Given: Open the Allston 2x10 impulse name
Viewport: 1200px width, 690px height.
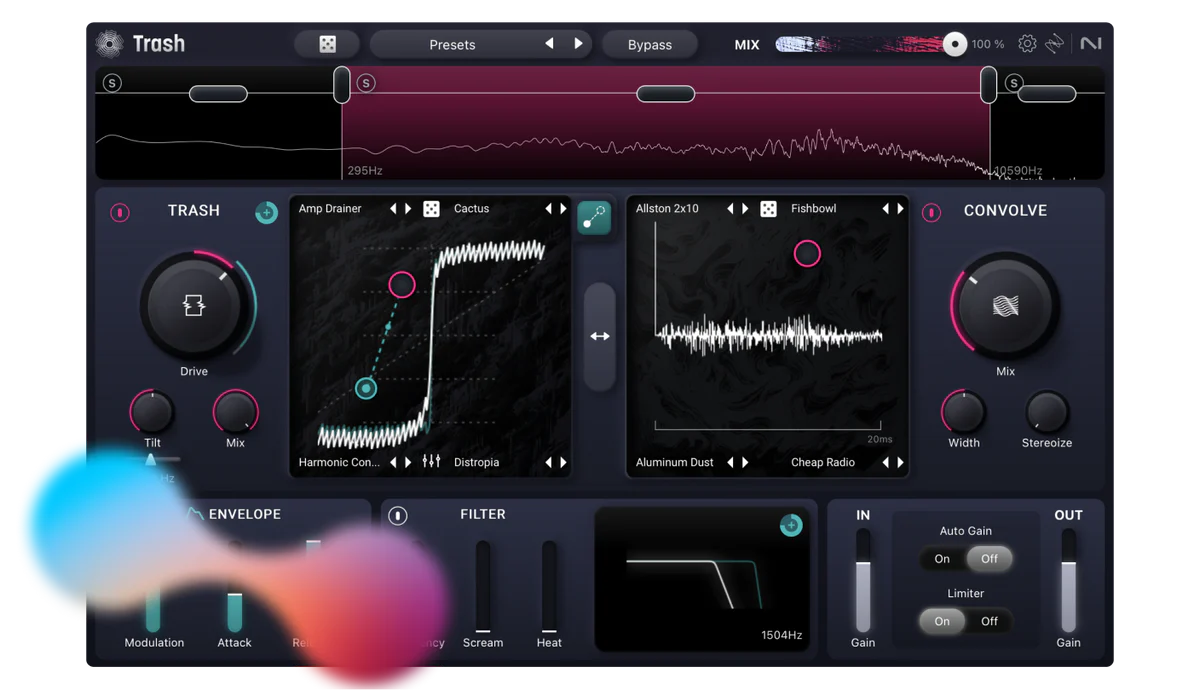Looking at the screenshot, I should tap(667, 209).
